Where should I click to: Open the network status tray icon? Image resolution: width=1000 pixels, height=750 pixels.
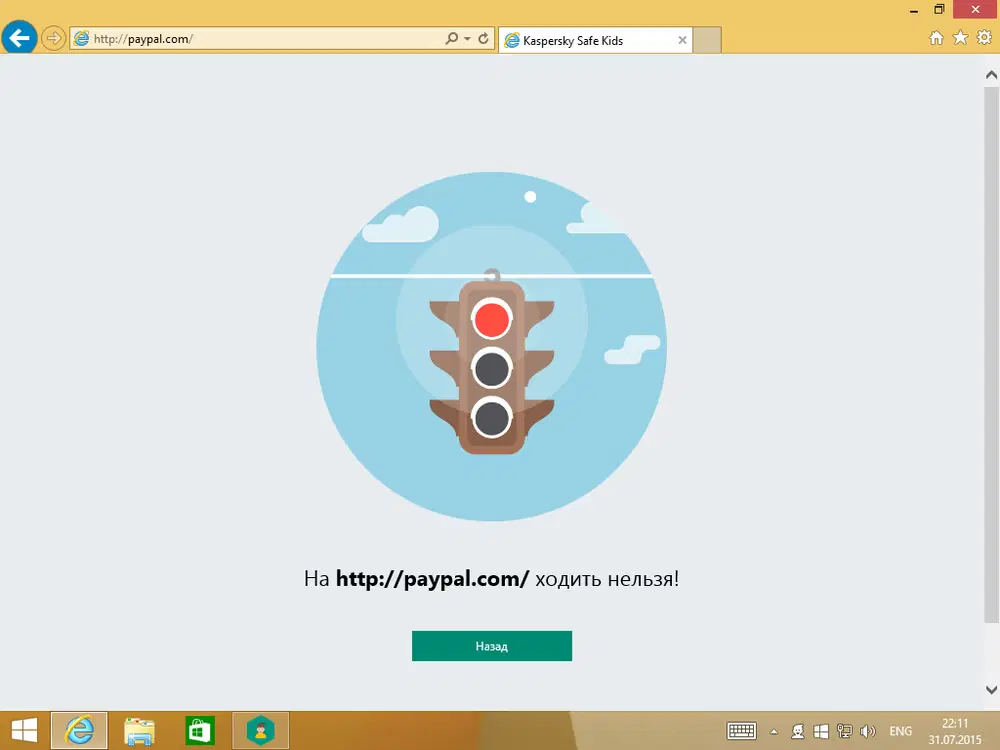[844, 731]
